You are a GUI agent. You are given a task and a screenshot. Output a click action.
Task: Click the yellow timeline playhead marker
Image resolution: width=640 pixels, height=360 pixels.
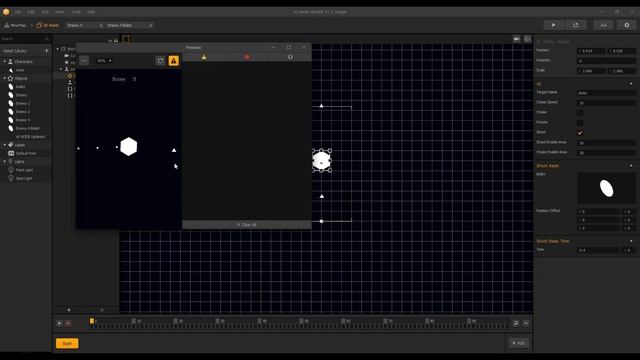(x=92, y=321)
